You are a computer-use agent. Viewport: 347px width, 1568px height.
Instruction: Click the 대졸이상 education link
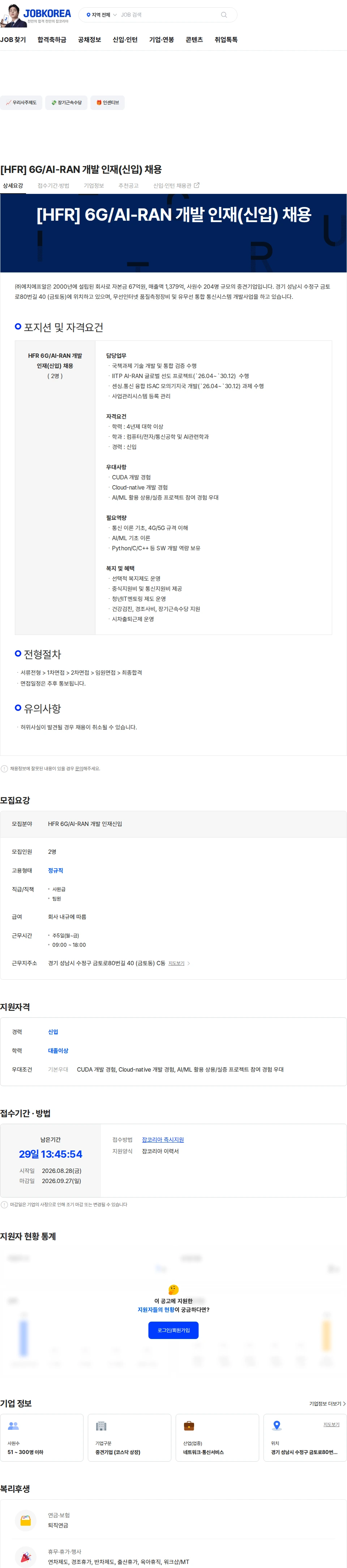58,1051
